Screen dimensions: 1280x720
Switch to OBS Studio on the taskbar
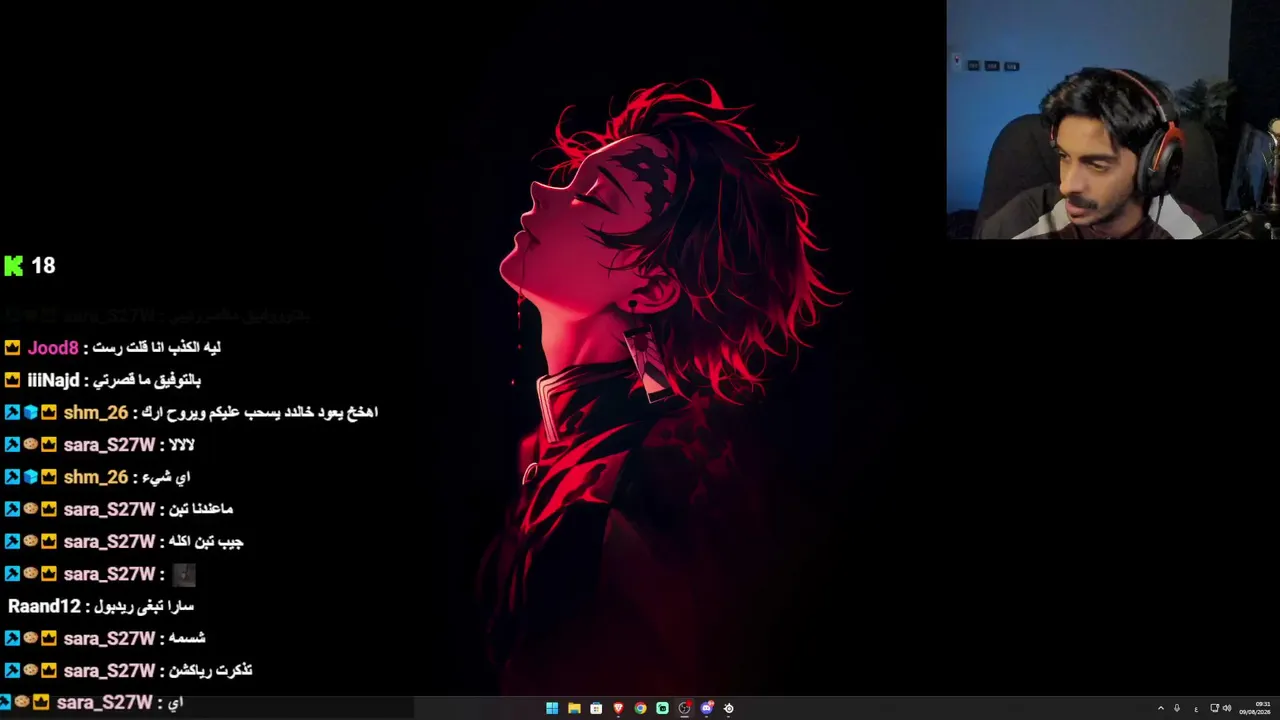[684, 708]
